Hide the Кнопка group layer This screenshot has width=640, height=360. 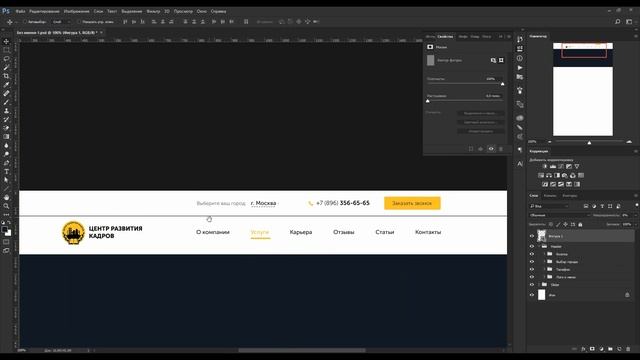point(531,254)
